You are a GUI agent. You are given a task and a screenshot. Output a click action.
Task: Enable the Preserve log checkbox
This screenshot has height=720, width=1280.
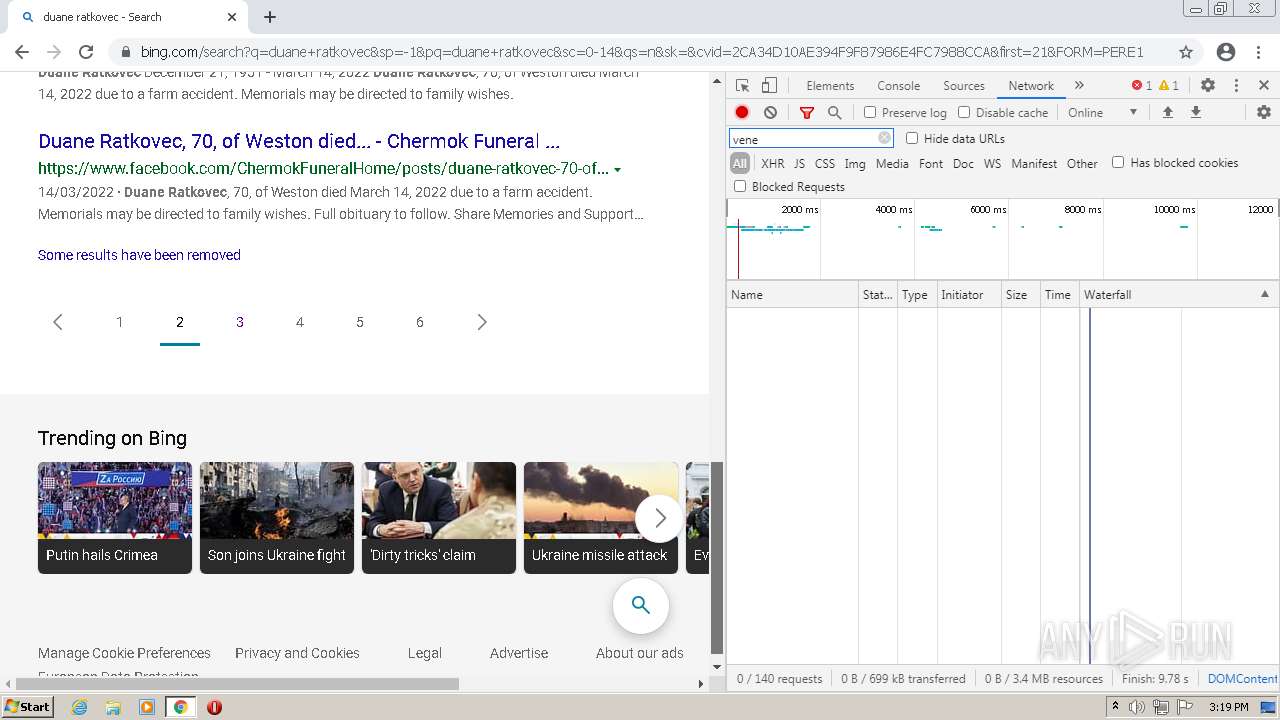(870, 113)
